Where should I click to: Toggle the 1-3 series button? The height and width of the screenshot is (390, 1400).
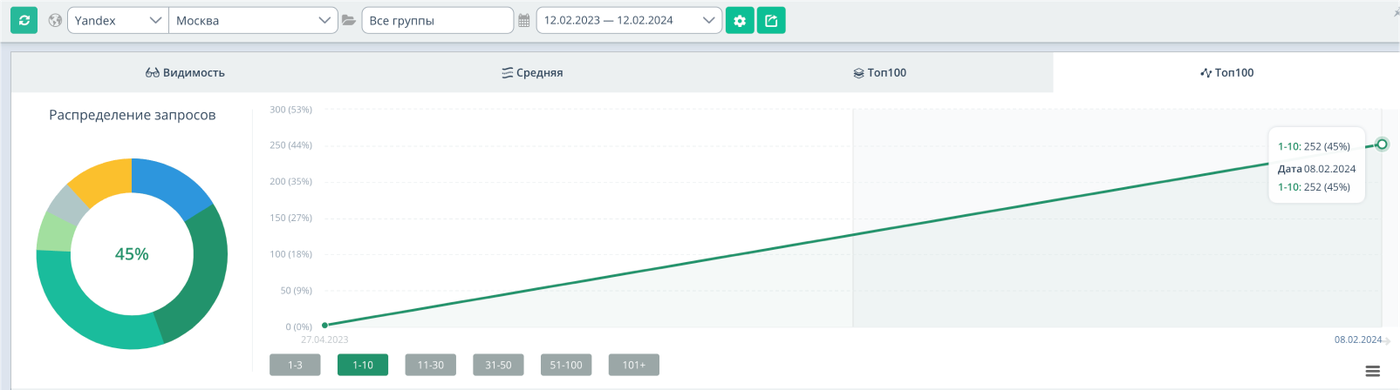295,365
